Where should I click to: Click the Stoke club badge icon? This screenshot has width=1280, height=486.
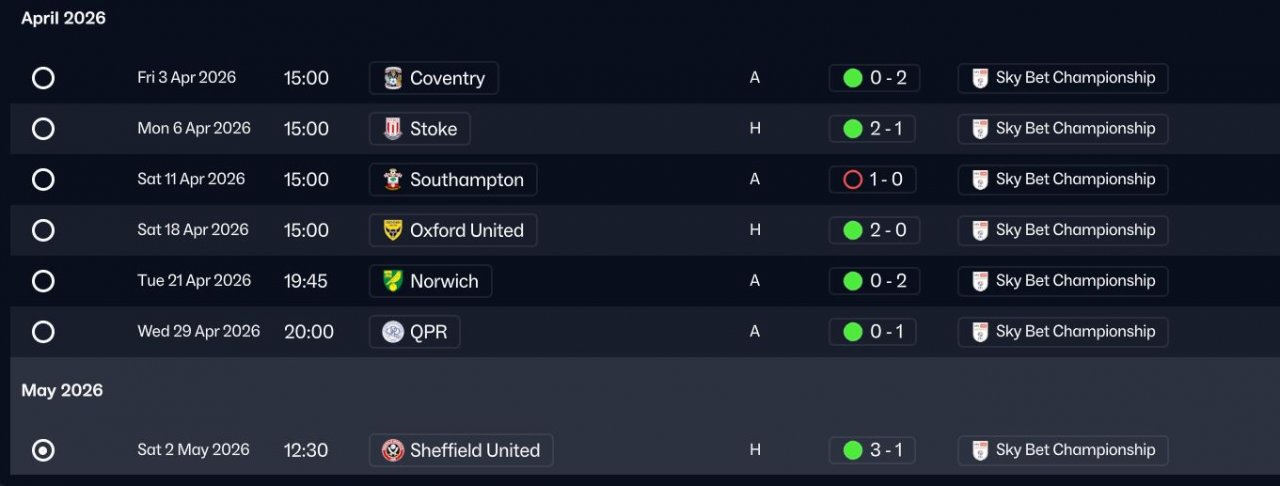[x=393, y=129]
